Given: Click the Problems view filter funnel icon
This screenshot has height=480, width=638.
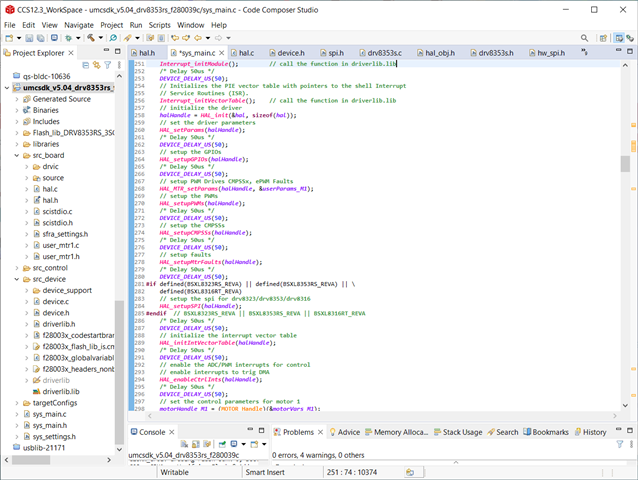Looking at the screenshot, I should click(x=620, y=444).
